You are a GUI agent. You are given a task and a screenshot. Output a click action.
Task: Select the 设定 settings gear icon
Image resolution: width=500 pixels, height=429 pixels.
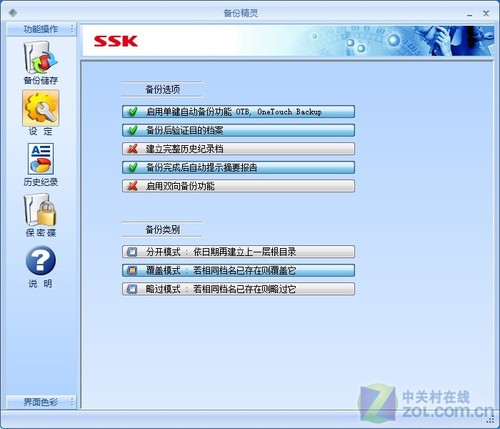click(41, 108)
